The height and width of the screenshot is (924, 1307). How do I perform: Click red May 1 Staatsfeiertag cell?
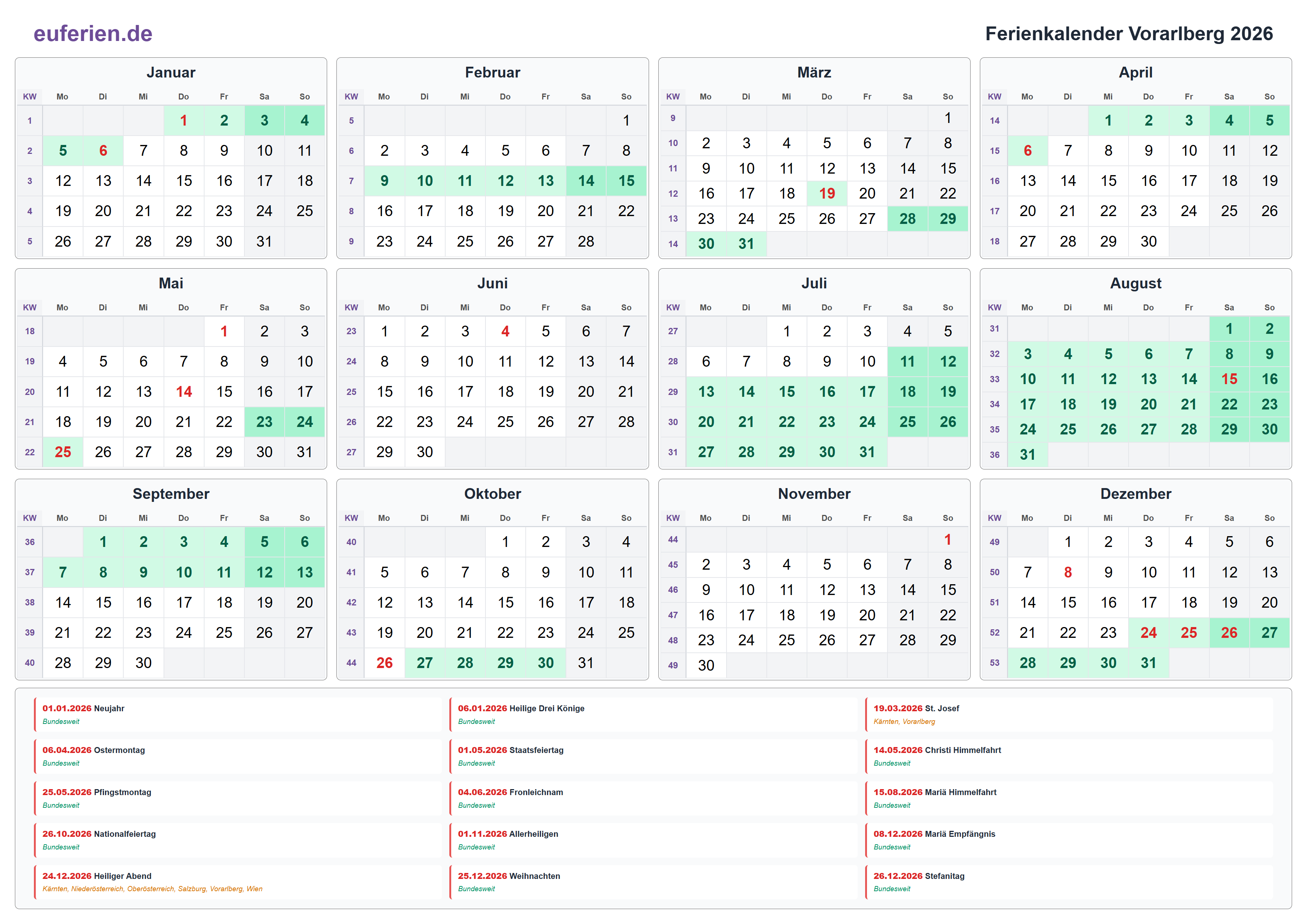(x=224, y=331)
